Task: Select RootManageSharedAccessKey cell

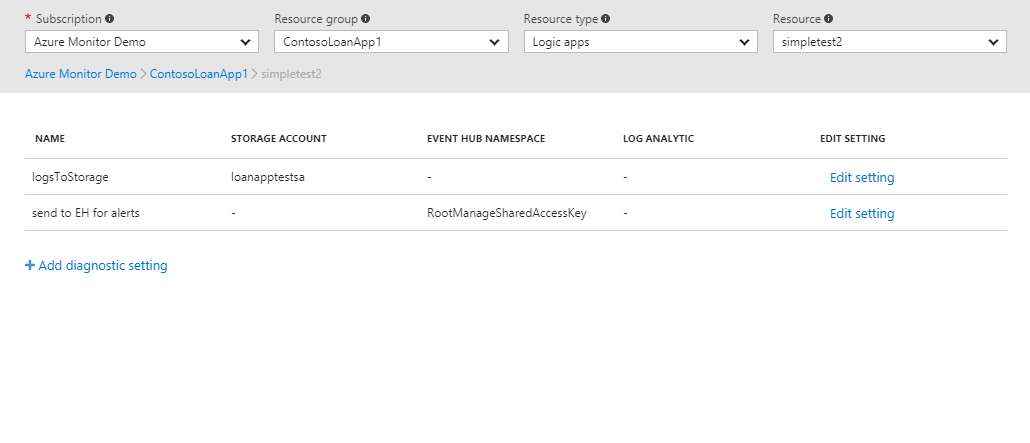Action: click(506, 213)
